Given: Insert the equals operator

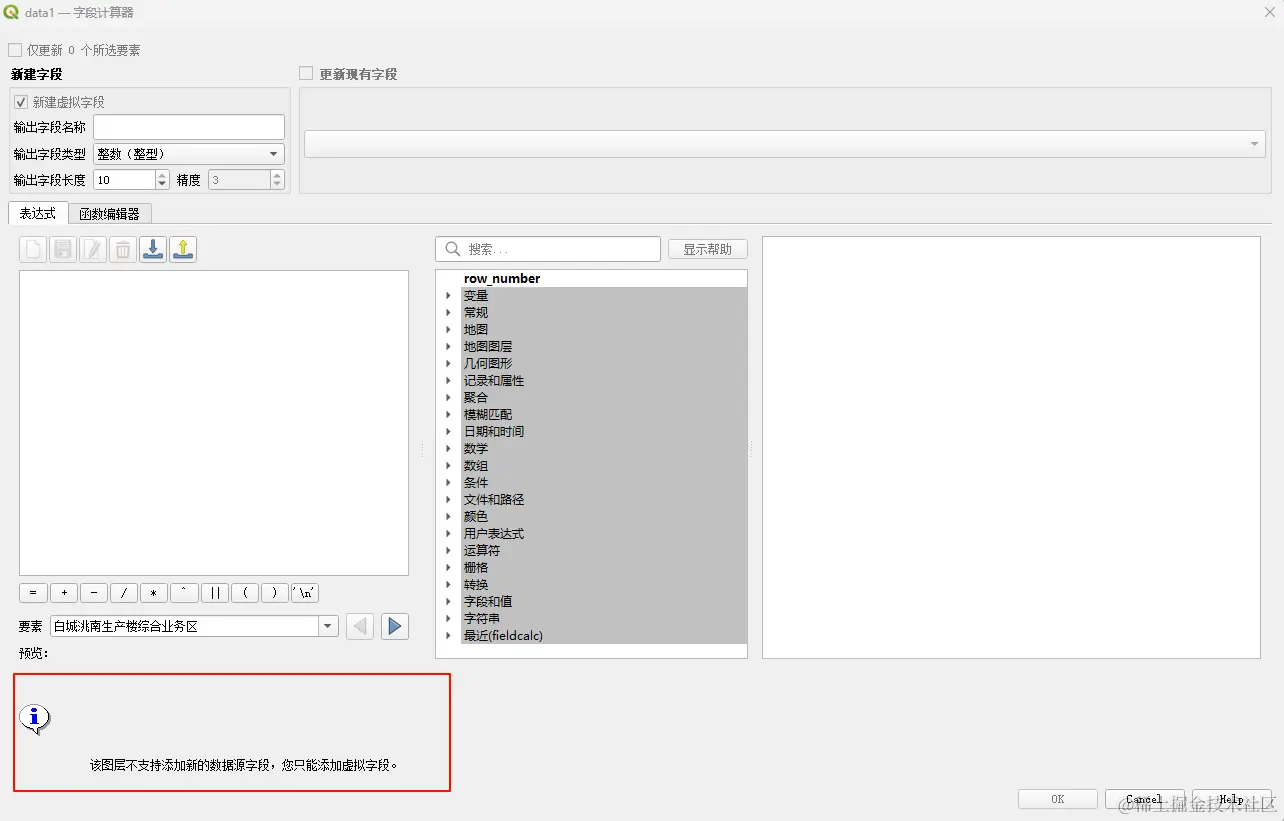Looking at the screenshot, I should click(33, 593).
